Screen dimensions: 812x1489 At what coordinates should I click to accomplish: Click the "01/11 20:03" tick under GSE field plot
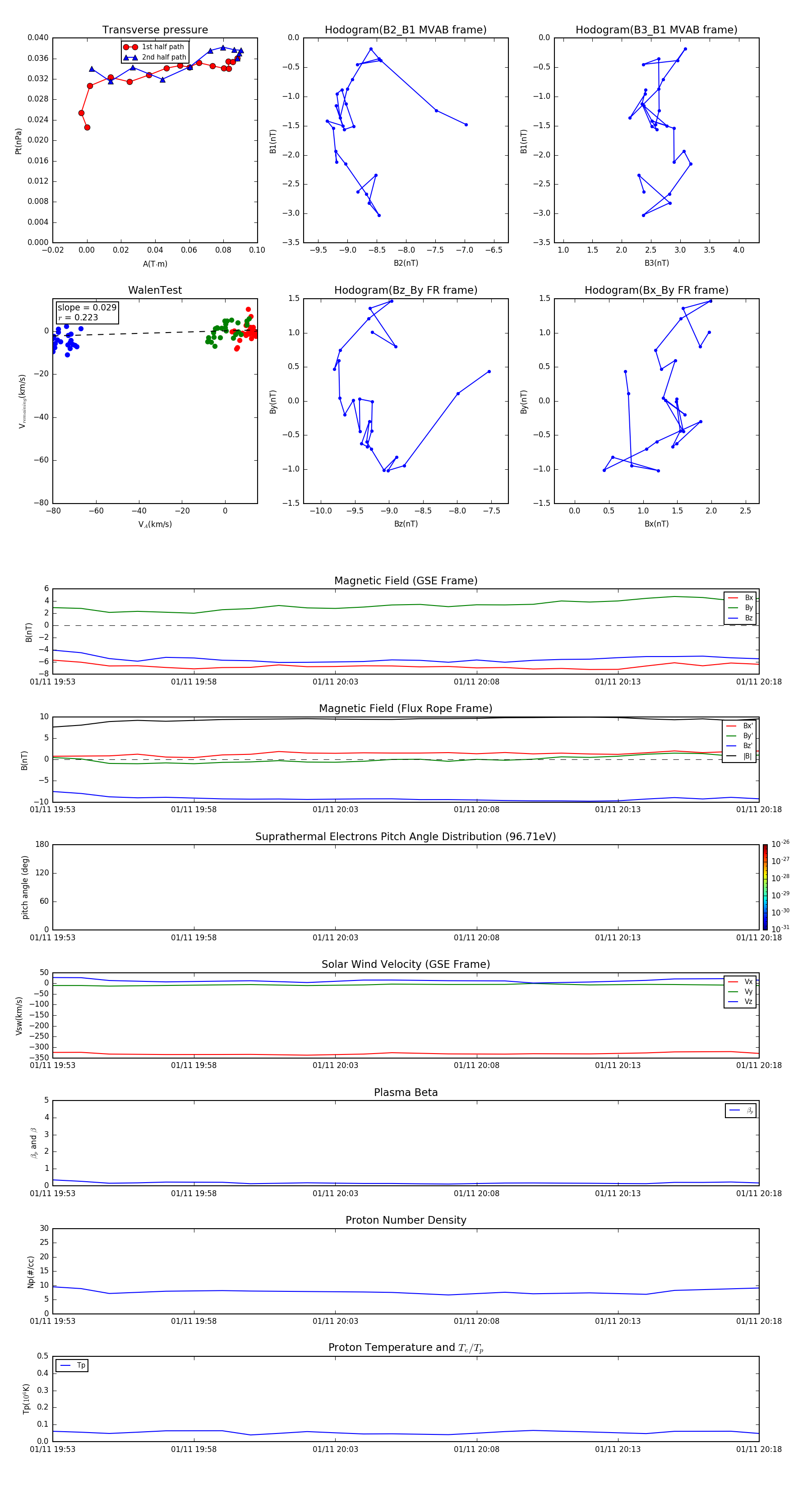[x=335, y=682]
